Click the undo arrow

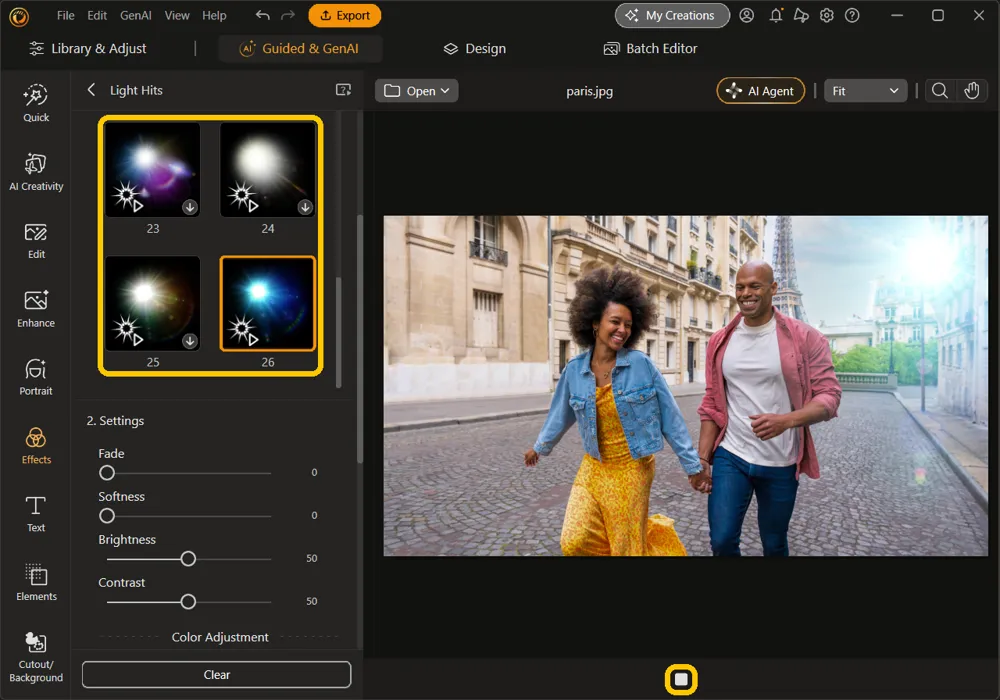pos(262,15)
